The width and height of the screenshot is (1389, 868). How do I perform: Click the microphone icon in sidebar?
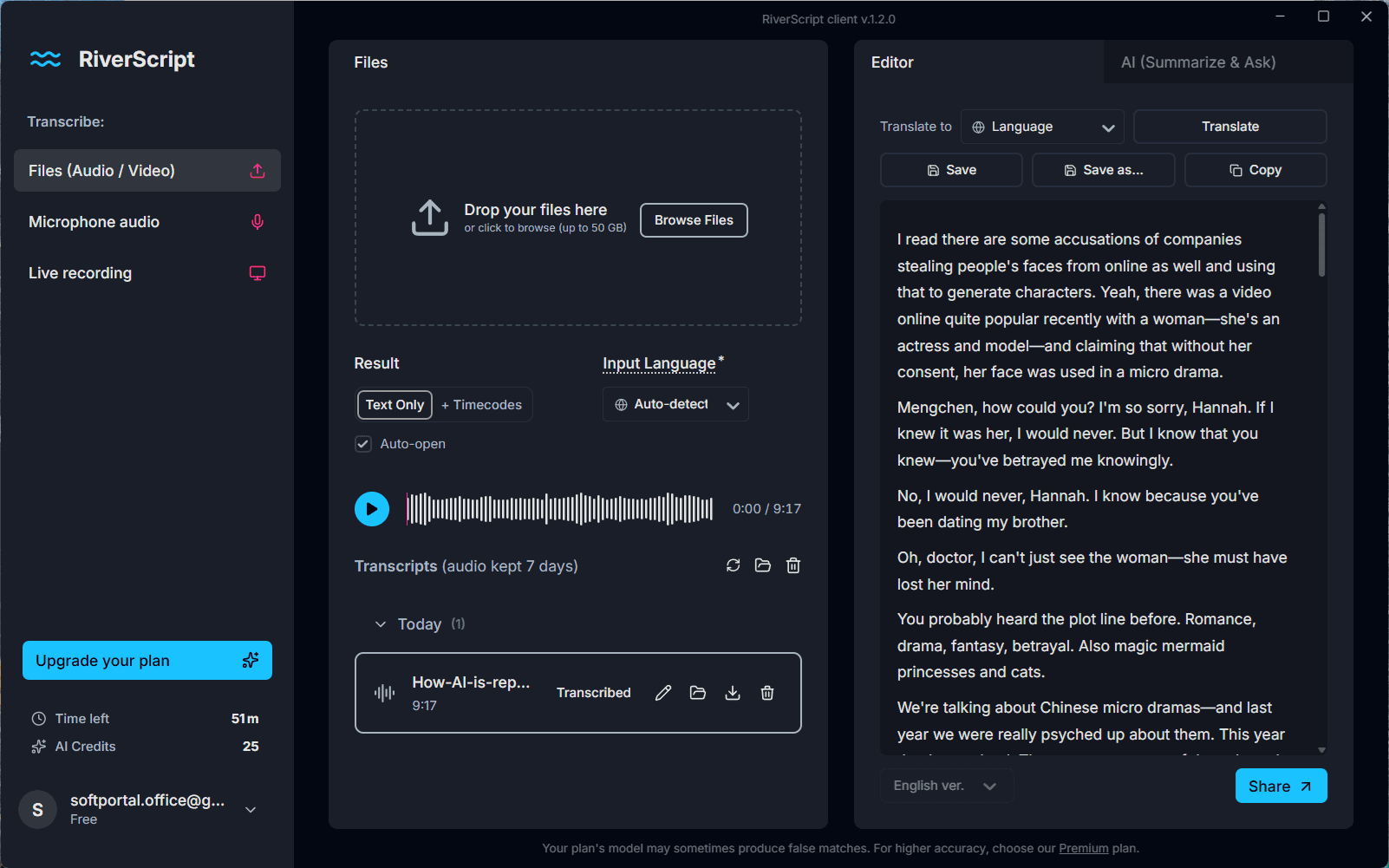pos(258,222)
